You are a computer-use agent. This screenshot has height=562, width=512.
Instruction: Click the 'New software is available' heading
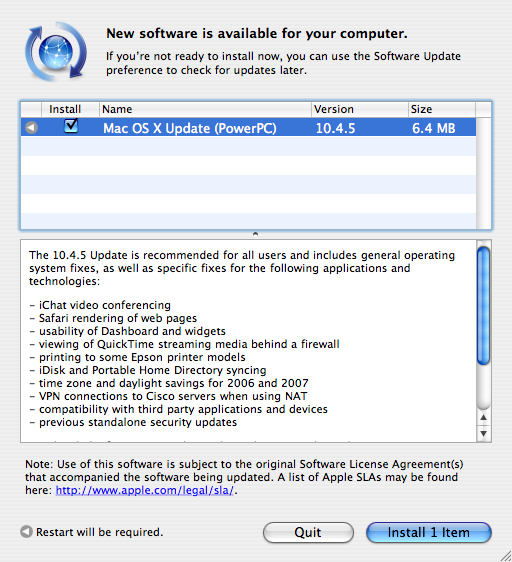(x=257, y=33)
